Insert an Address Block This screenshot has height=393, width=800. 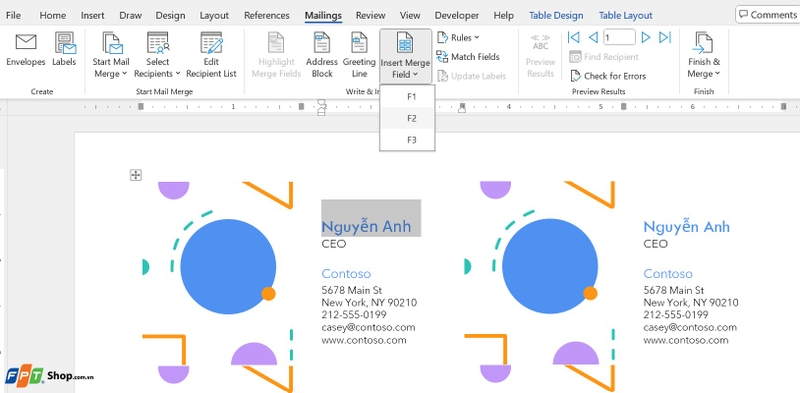coord(321,55)
